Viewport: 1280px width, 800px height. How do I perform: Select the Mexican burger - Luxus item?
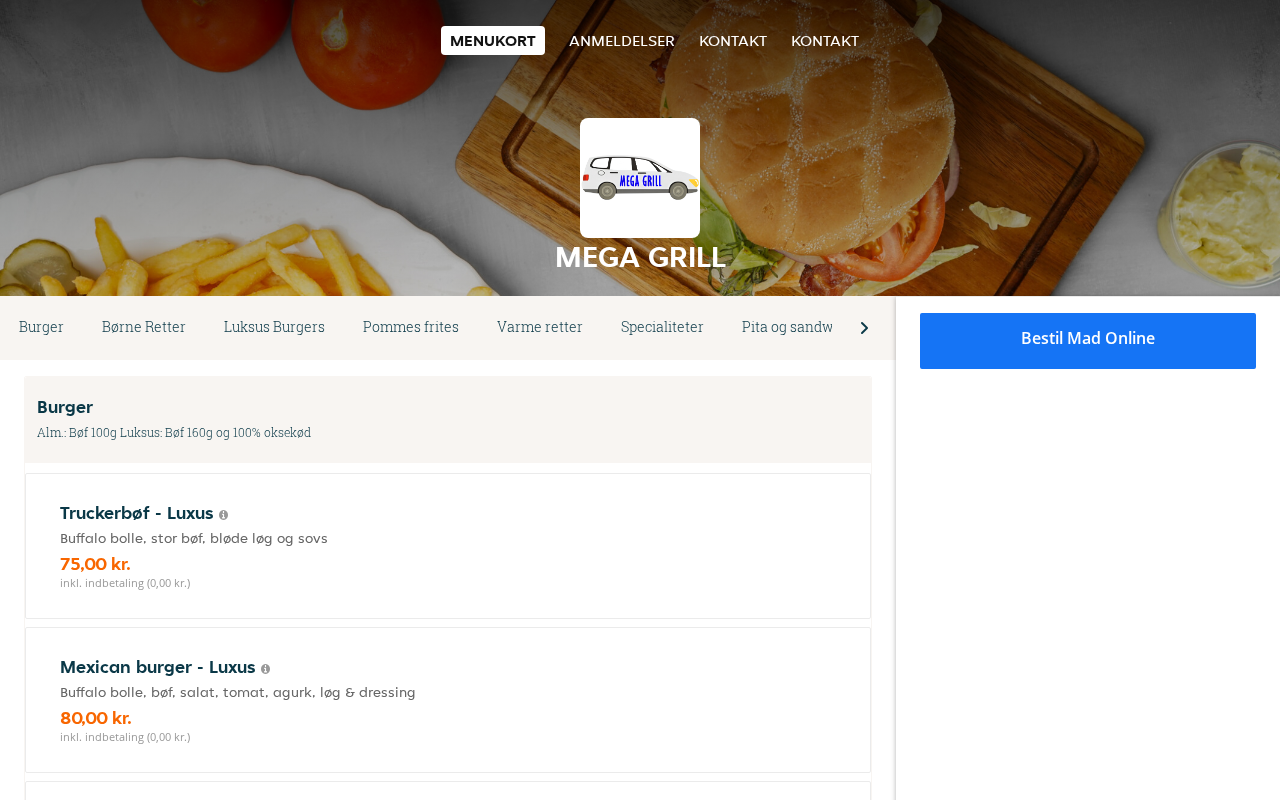[x=448, y=700]
